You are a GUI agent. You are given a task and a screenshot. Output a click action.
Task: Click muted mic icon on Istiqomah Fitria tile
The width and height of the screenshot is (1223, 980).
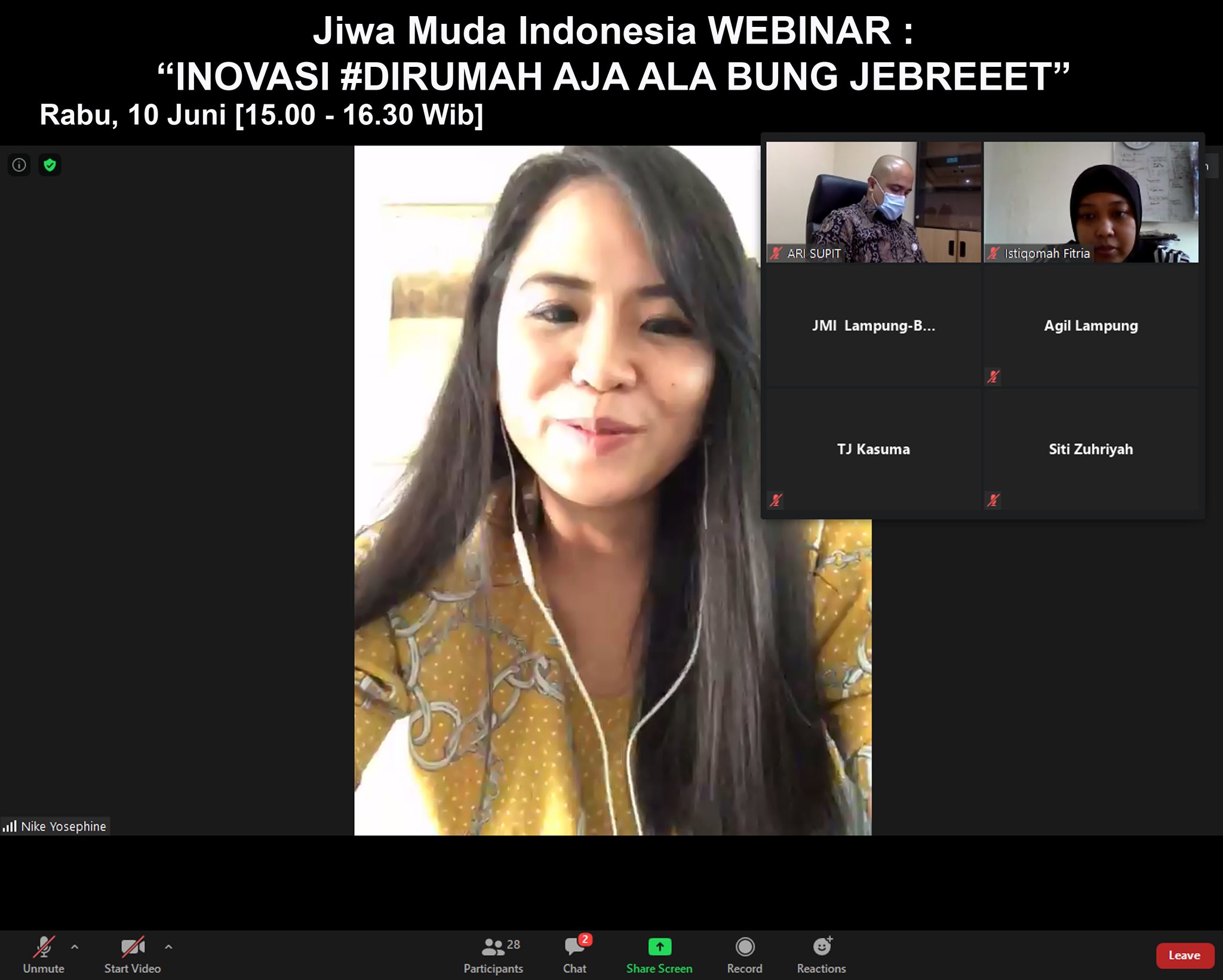993,253
